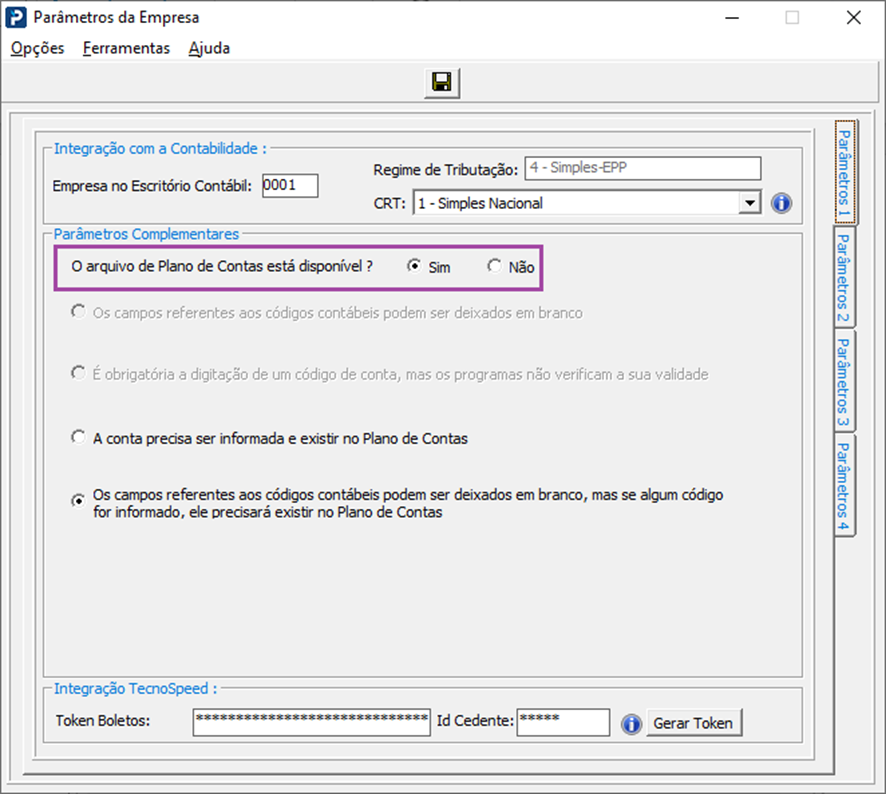The width and height of the screenshot is (886, 794).
Task: Click the Token Boletos field
Action: coord(311,722)
